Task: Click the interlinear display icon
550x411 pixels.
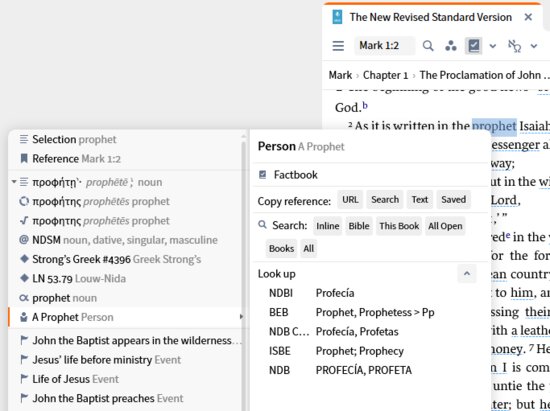Action: [515, 46]
